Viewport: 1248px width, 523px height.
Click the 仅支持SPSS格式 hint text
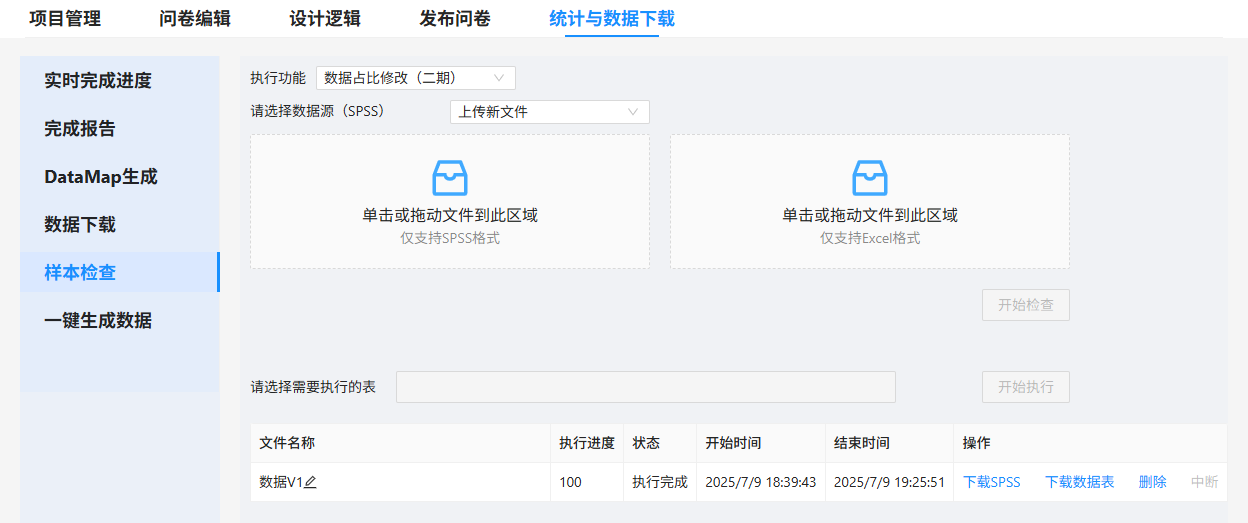(x=450, y=238)
